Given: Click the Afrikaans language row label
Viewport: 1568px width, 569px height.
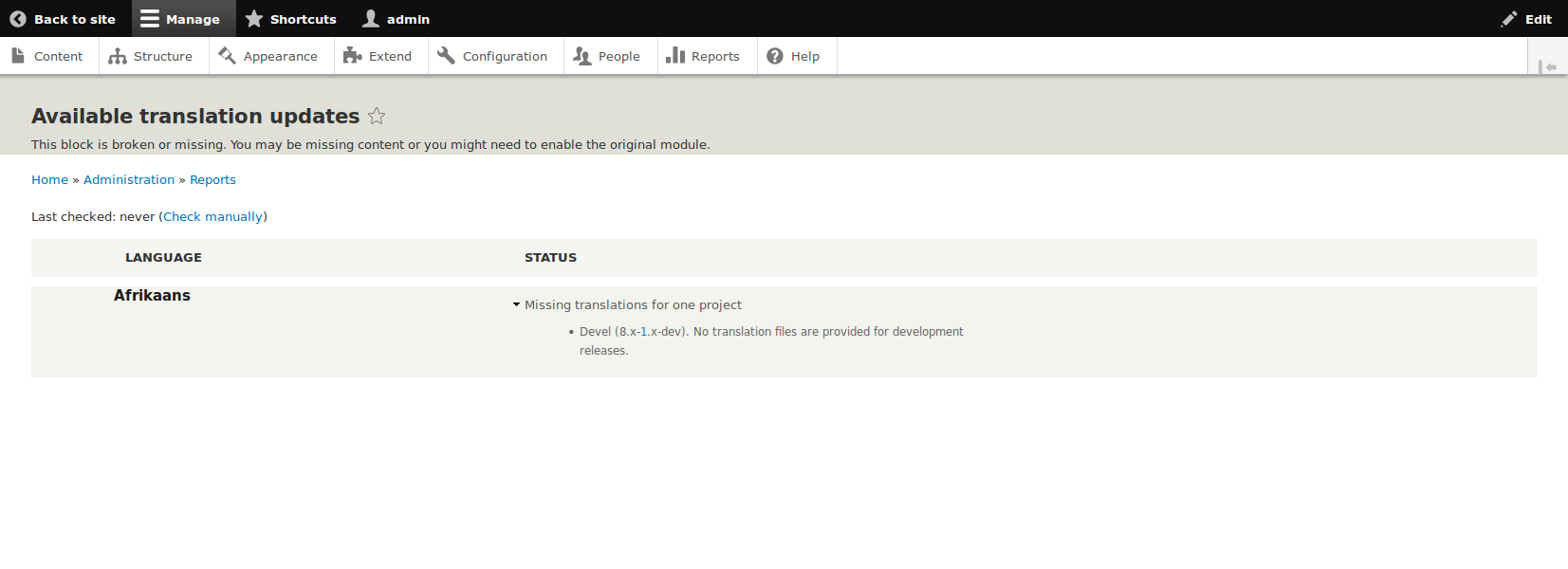Looking at the screenshot, I should click(152, 295).
